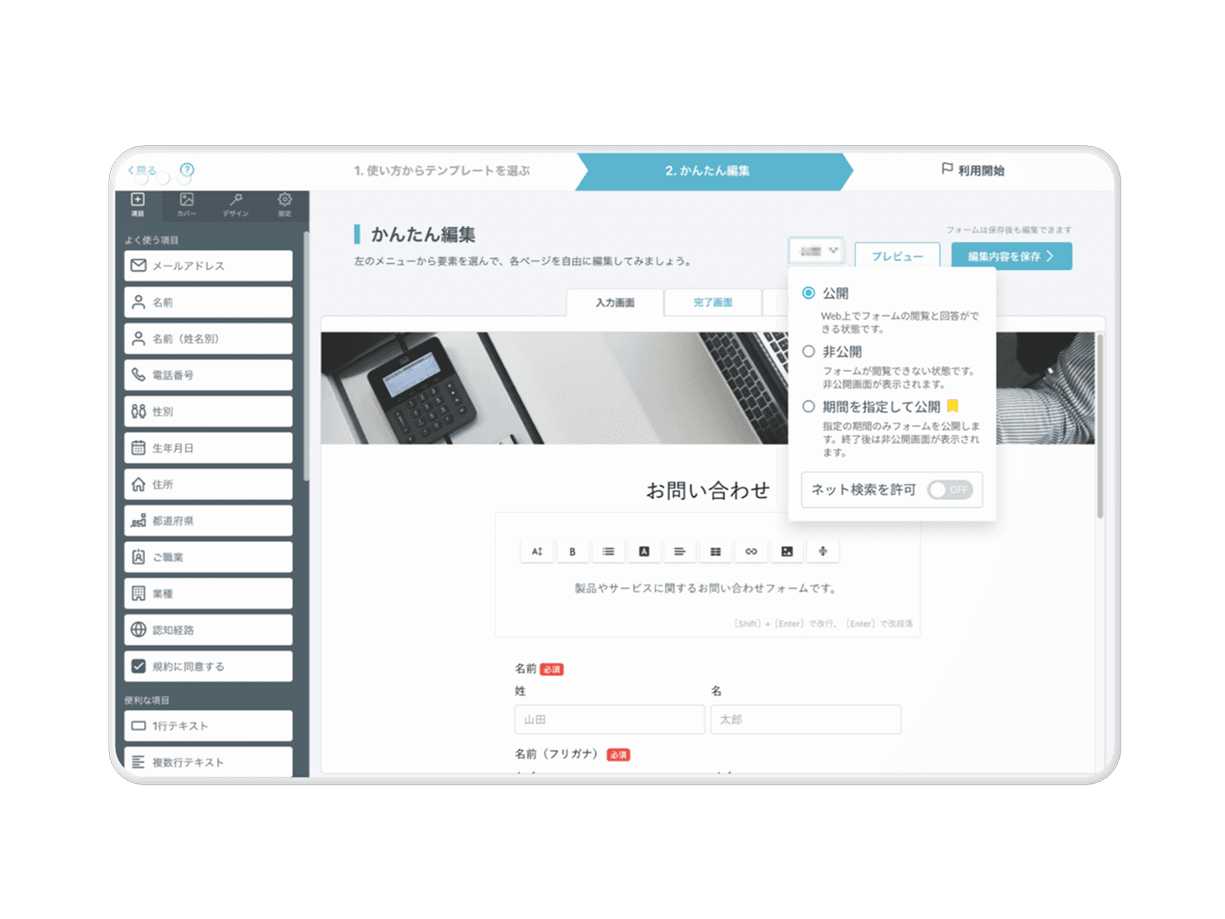Image resolution: width=1225 pixels, height=919 pixels.
Task: Add the 1行テキスト single-line item
Action: point(208,726)
